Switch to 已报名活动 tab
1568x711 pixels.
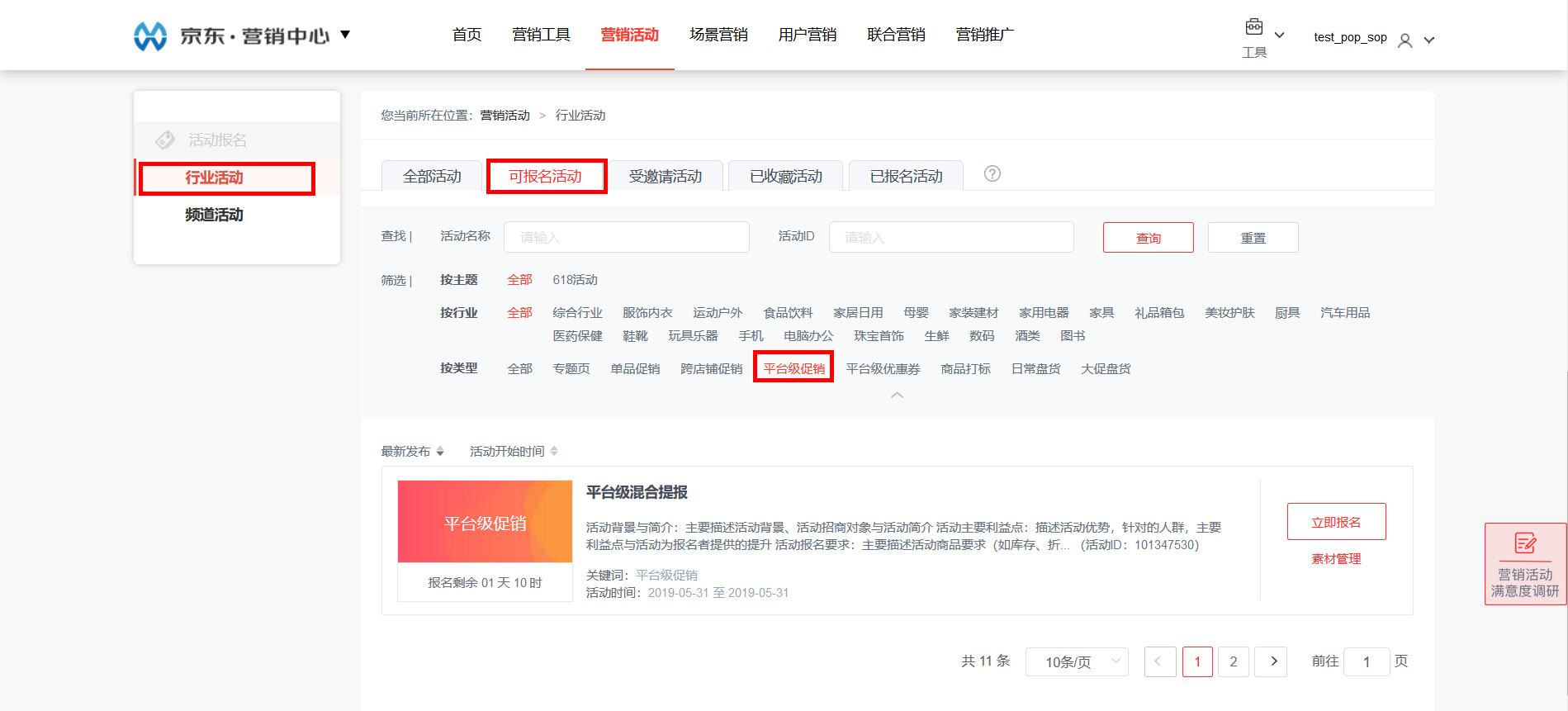(906, 176)
